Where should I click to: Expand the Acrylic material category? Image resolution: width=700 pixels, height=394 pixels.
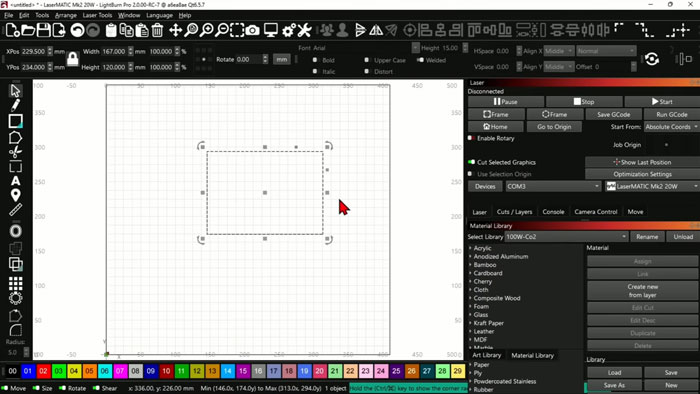(471, 248)
